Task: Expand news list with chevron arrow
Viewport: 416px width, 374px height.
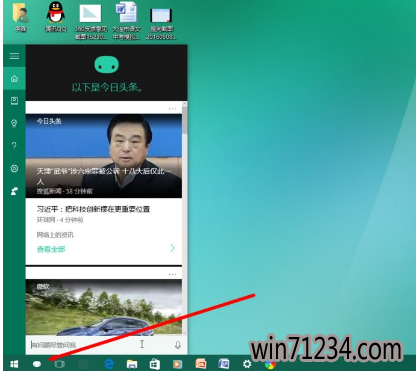Action: coord(172,248)
